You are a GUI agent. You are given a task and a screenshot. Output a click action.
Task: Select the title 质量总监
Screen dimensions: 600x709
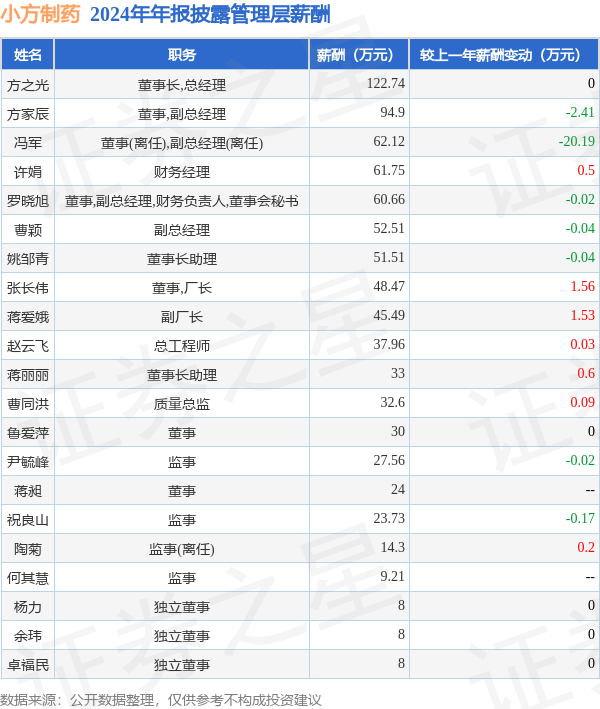click(182, 404)
